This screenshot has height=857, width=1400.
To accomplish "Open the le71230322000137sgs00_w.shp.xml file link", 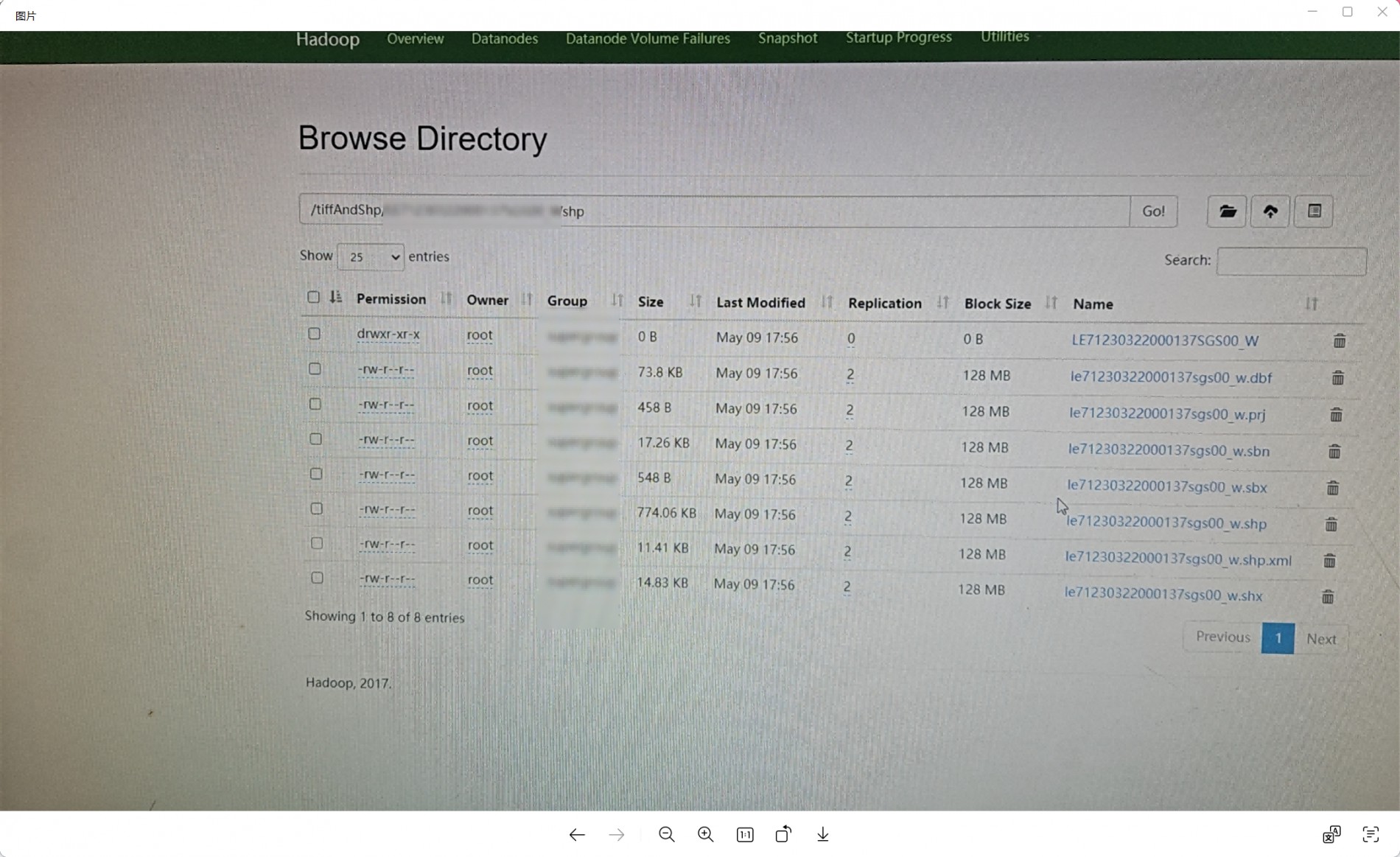I will click(1178, 559).
